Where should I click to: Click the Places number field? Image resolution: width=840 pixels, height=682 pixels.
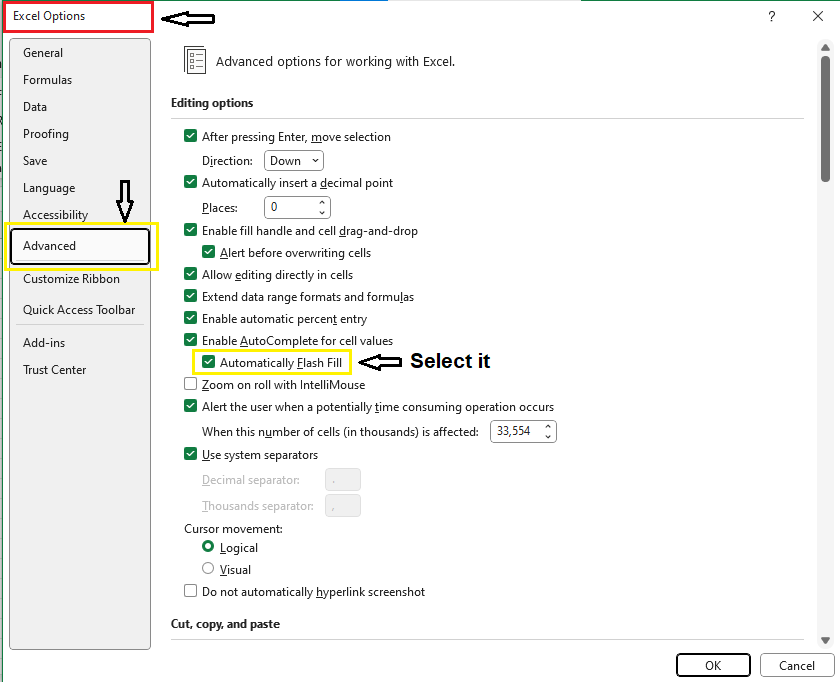click(290, 207)
